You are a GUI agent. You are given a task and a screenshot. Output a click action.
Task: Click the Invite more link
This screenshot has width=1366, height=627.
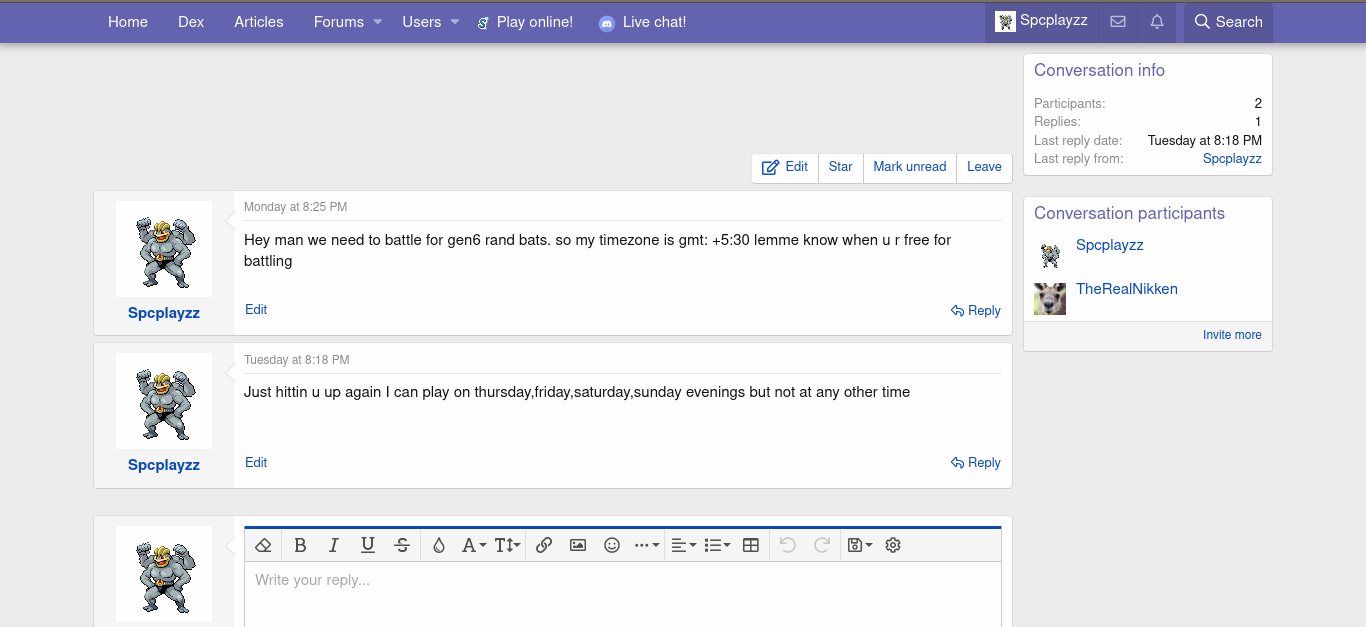[1232, 335]
